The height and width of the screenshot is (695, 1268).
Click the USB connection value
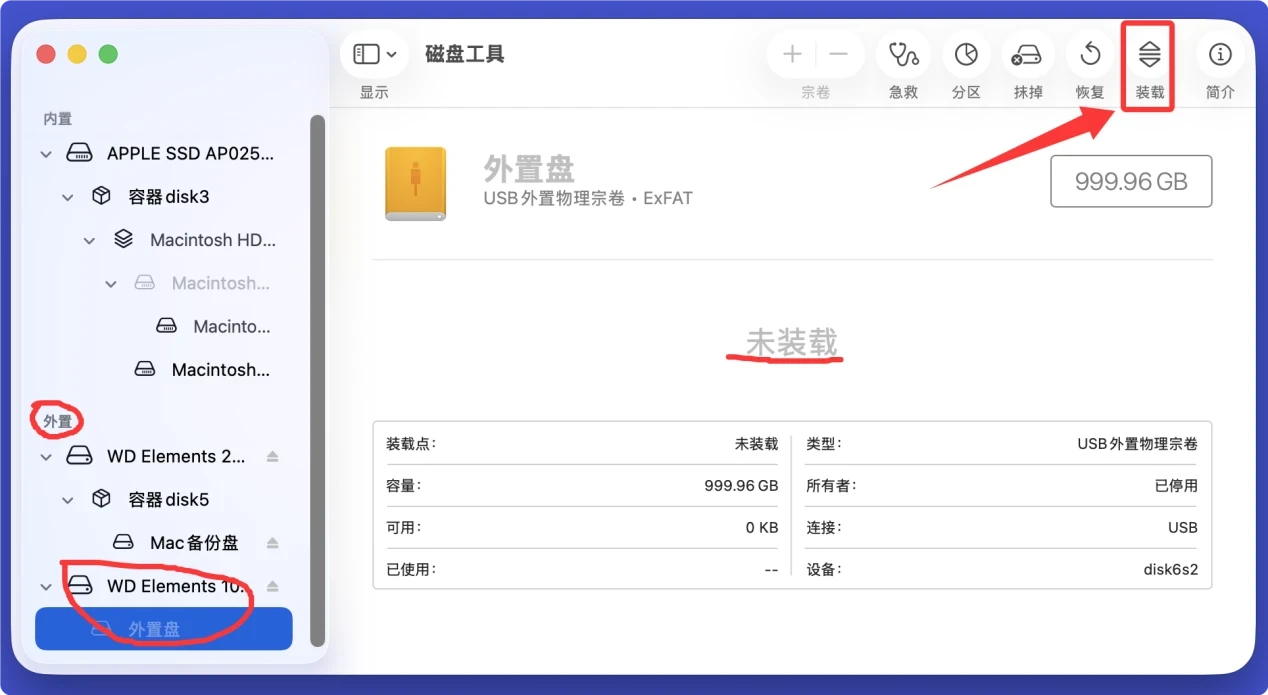click(1183, 528)
